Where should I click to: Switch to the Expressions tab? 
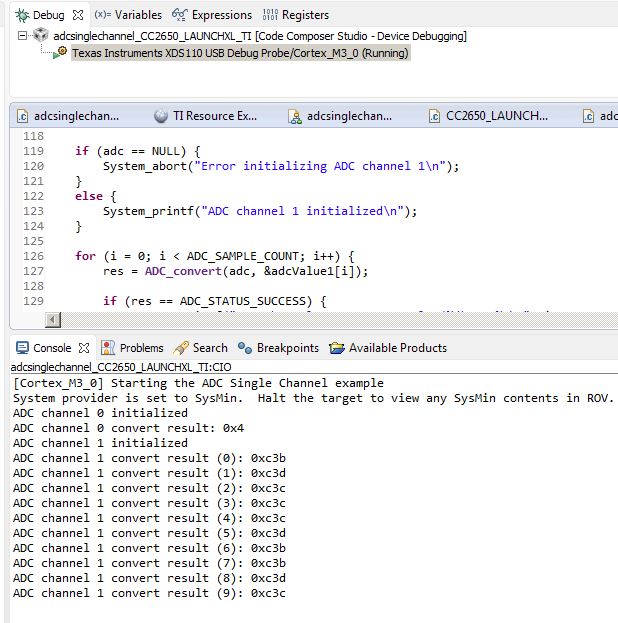(212, 15)
